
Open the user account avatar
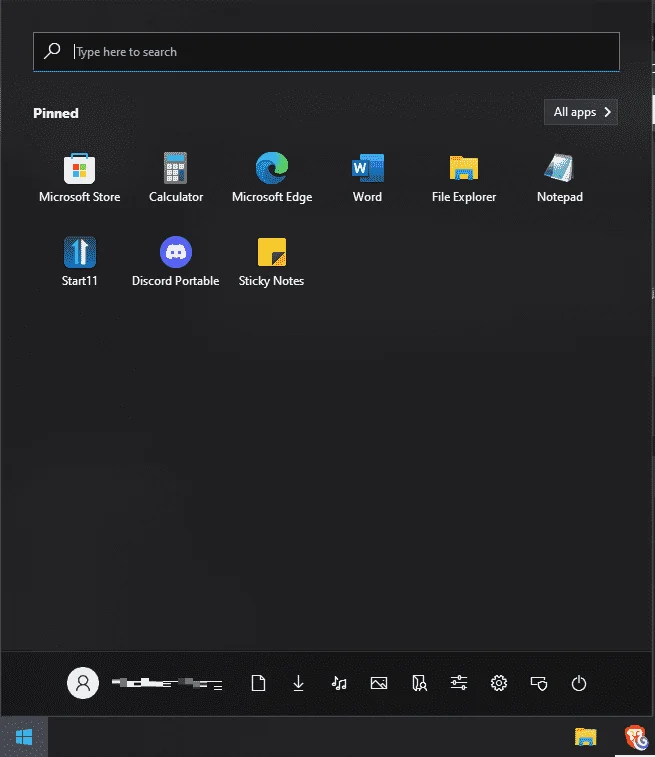tap(83, 683)
